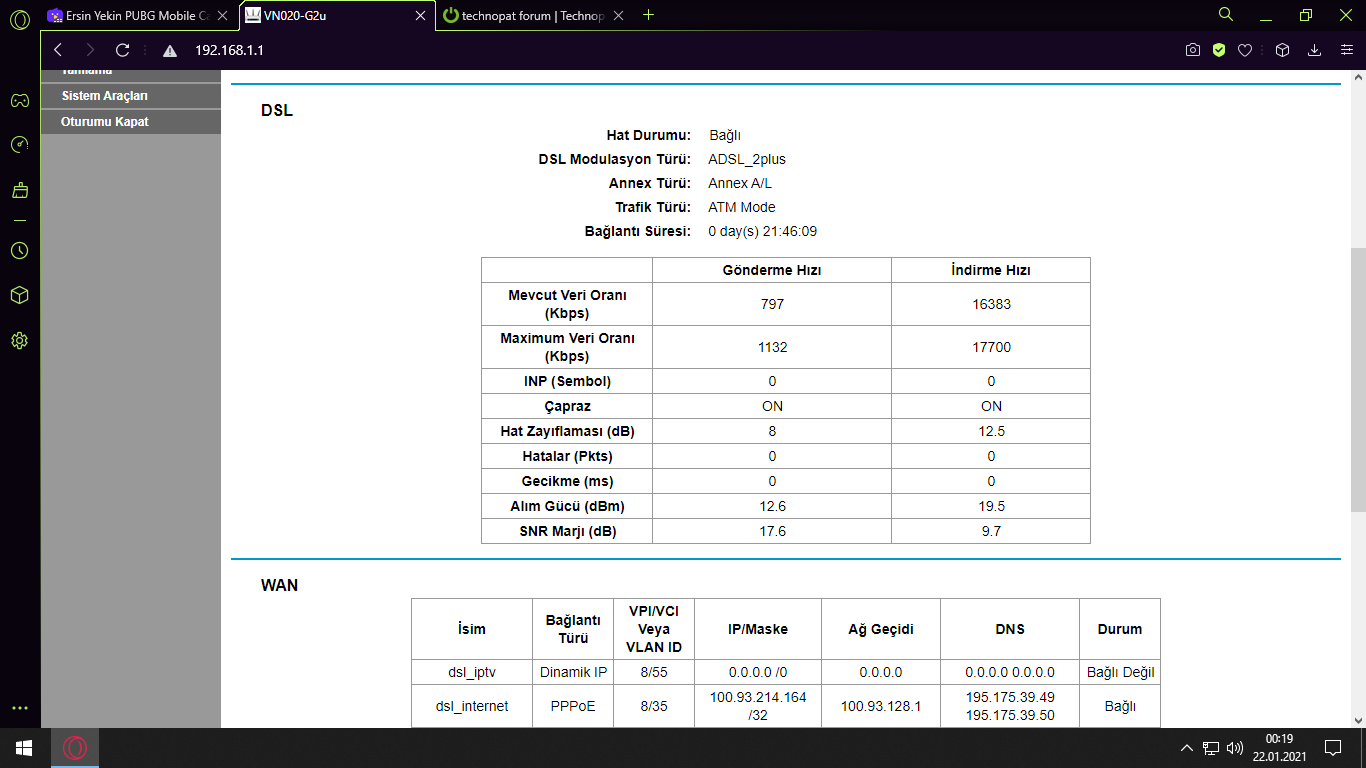
Task: Click the maximum upload value 1132
Action: (772, 347)
